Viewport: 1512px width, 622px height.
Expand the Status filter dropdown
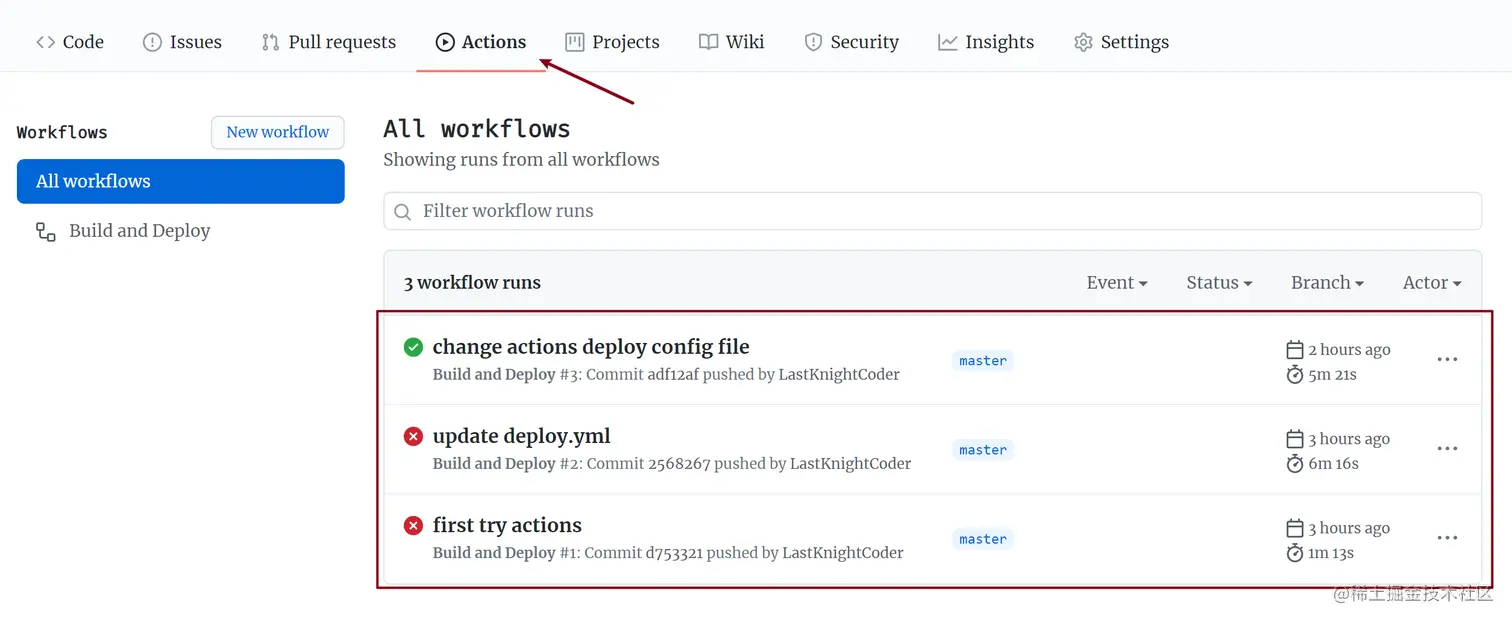pos(1219,283)
